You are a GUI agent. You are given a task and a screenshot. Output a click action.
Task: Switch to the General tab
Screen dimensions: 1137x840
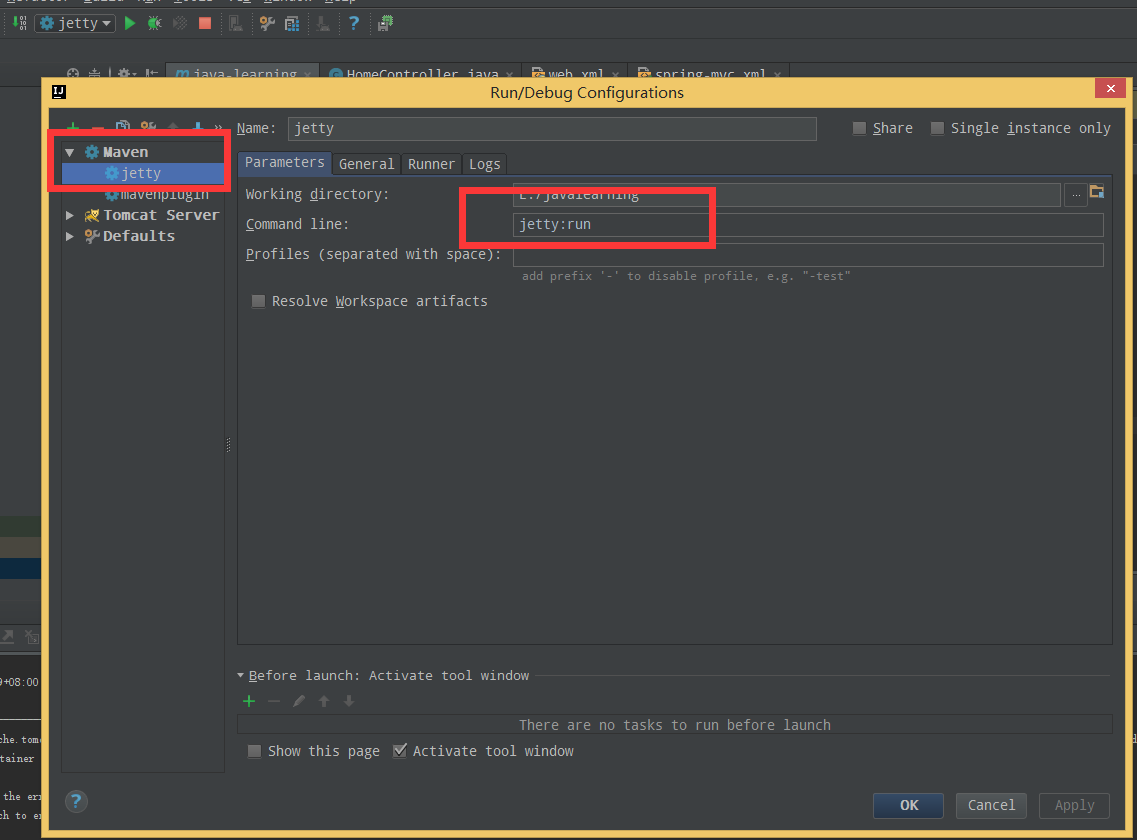[x=366, y=164]
